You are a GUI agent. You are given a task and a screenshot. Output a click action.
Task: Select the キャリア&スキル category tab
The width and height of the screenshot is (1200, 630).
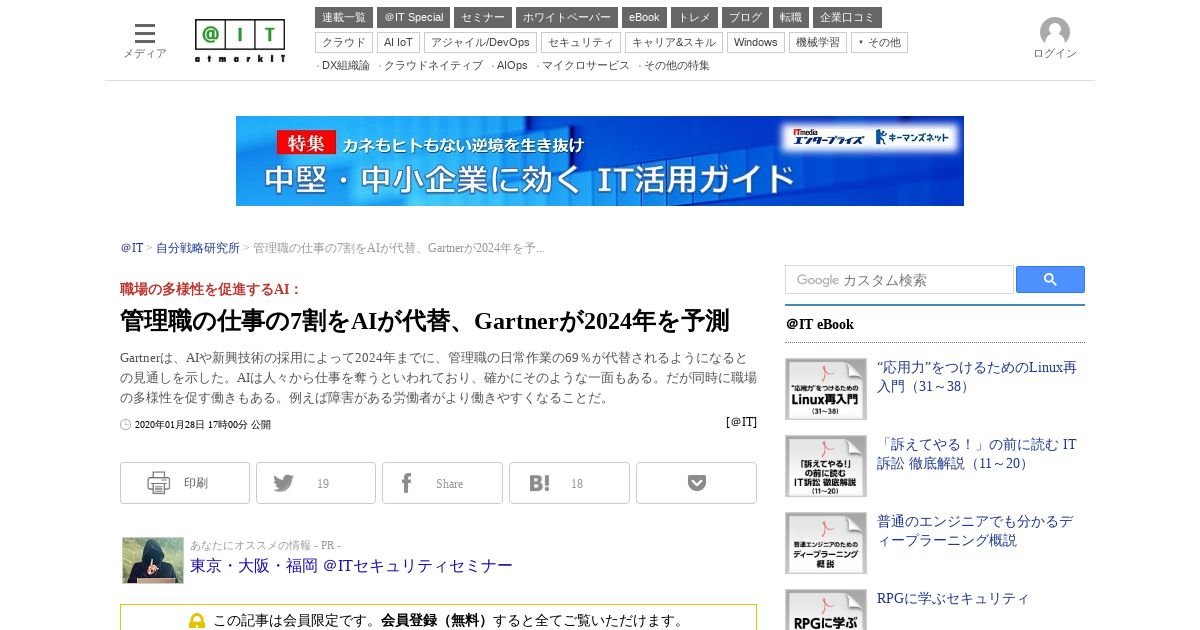[674, 42]
